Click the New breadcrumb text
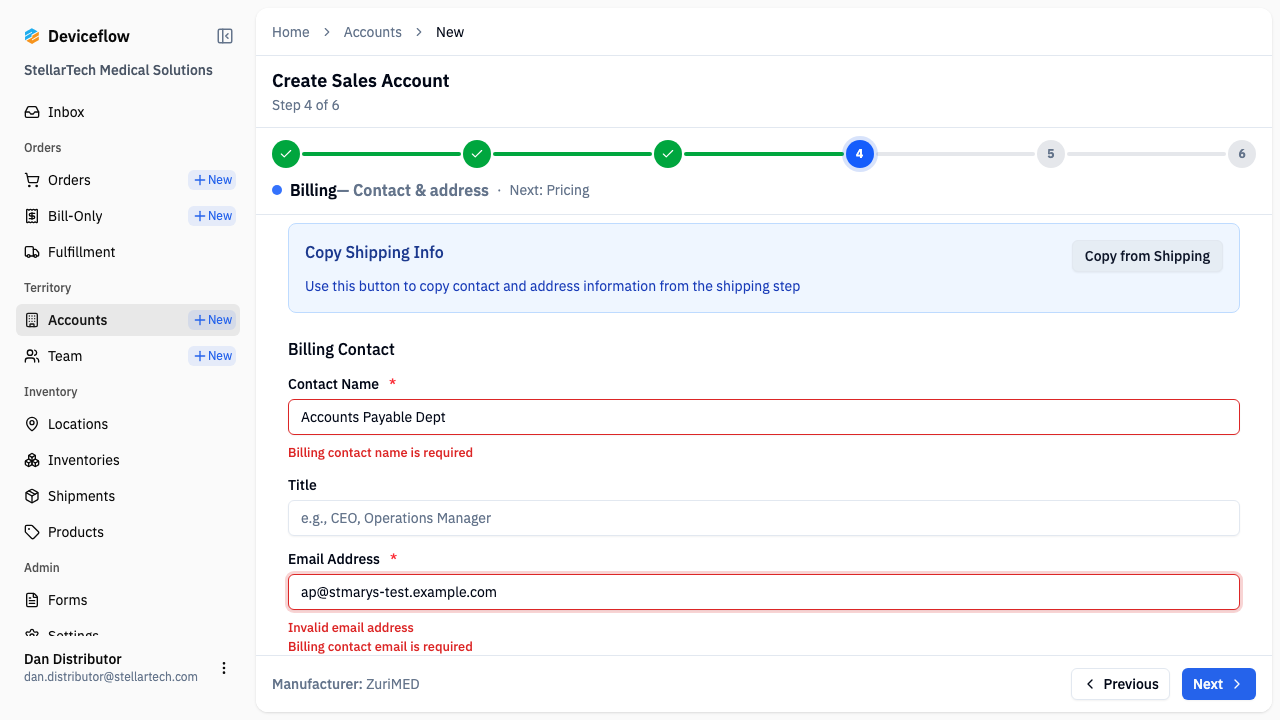The height and width of the screenshot is (720, 1280). tap(450, 32)
